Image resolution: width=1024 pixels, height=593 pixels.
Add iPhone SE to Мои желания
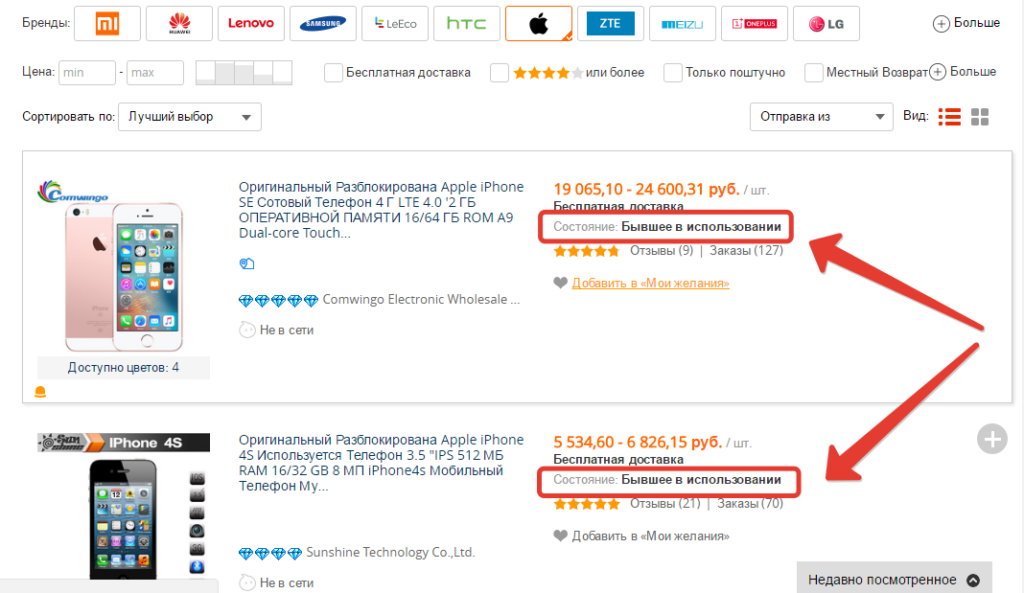(650, 283)
